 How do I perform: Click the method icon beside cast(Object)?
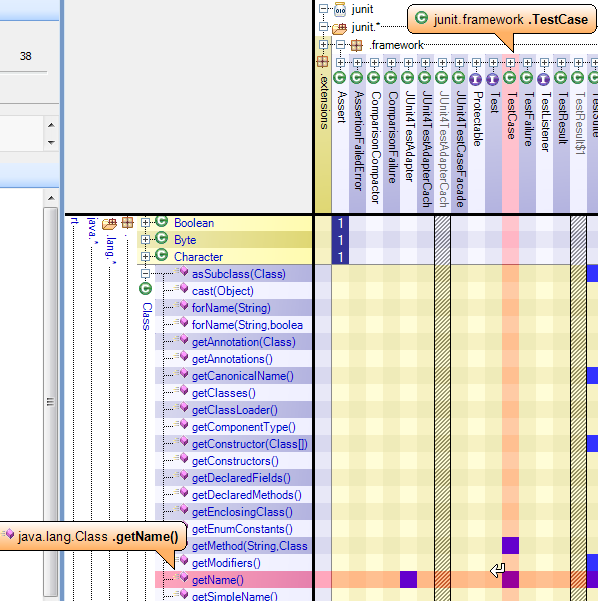click(x=183, y=288)
